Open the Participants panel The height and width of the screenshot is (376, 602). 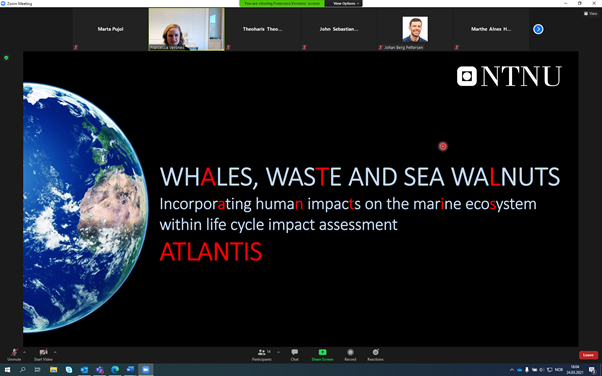[x=262, y=354]
